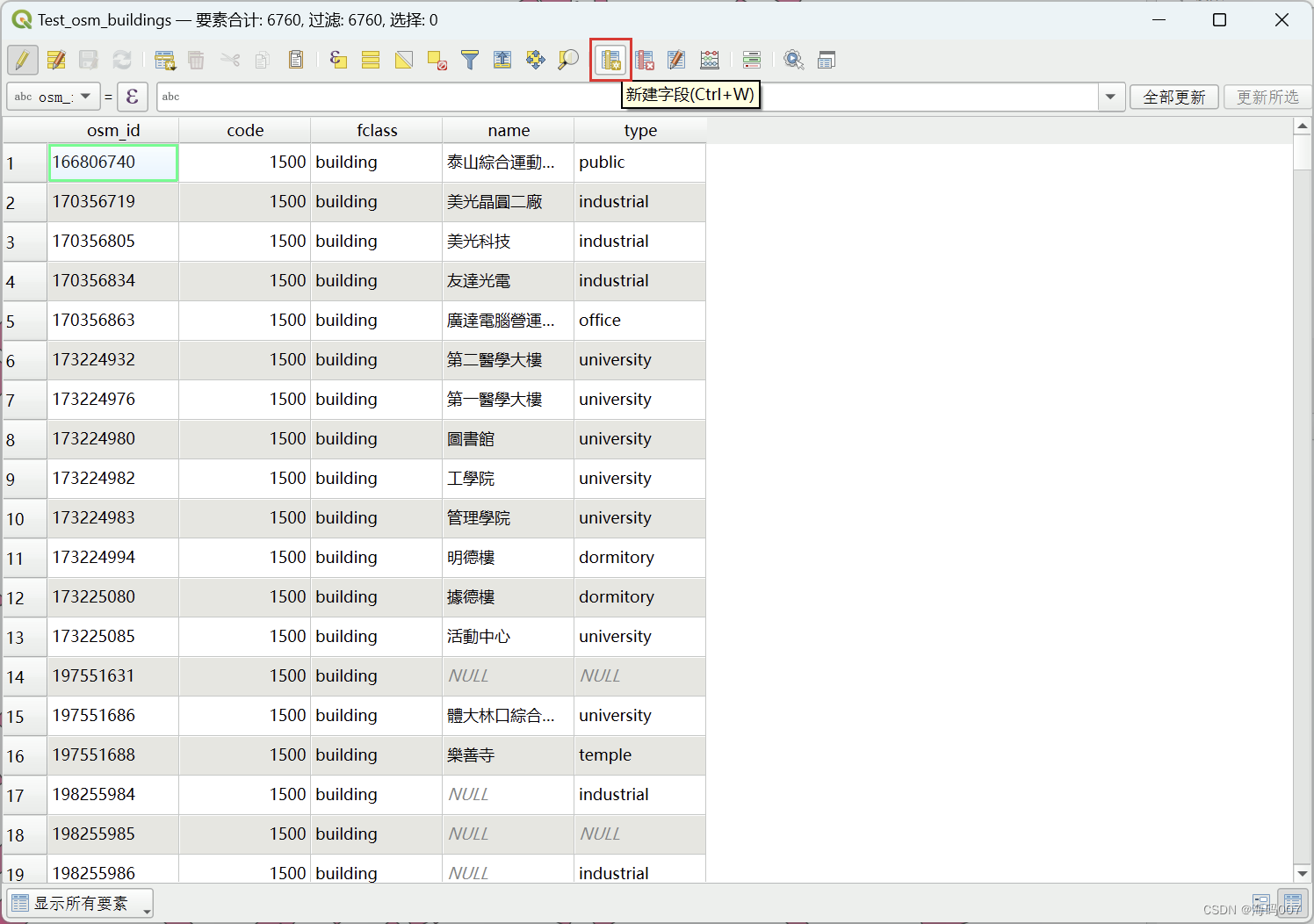Click the scrollbar up arrow
The height and width of the screenshot is (924, 1314).
[x=1303, y=126]
